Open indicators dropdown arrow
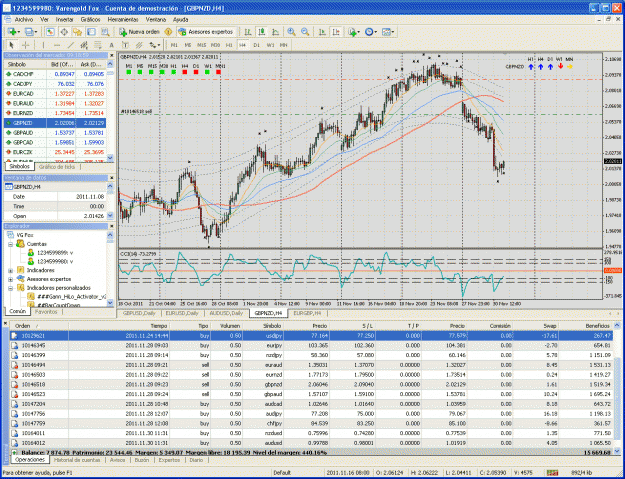 (358, 32)
